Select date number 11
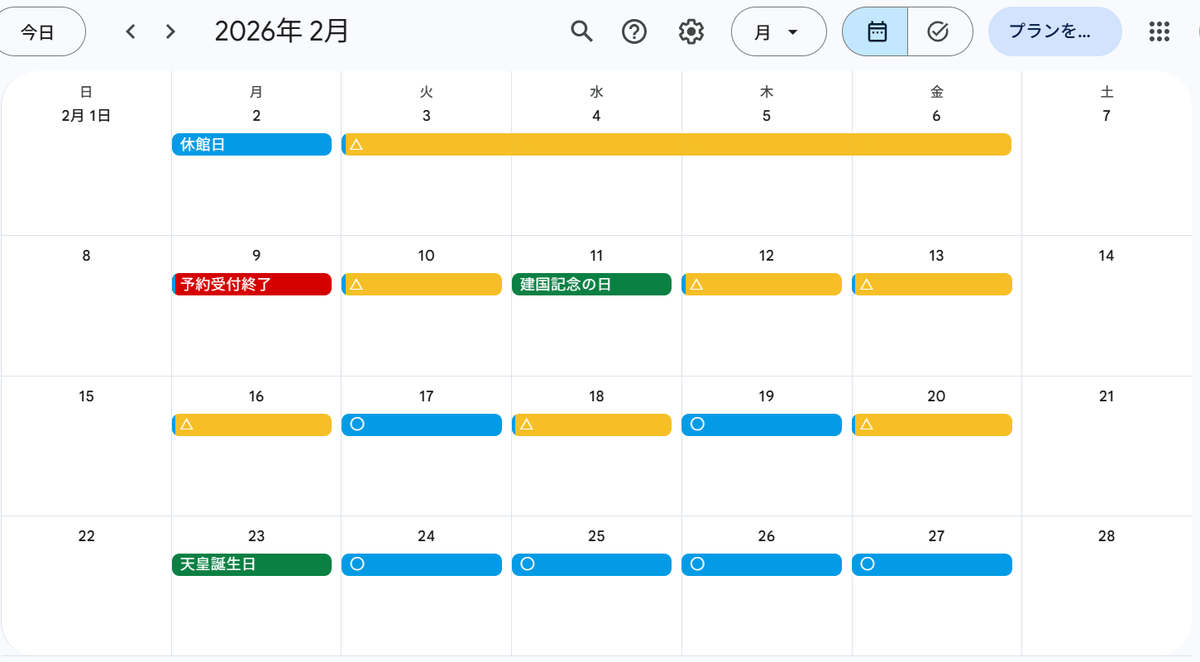1200x662 pixels. [x=596, y=255]
